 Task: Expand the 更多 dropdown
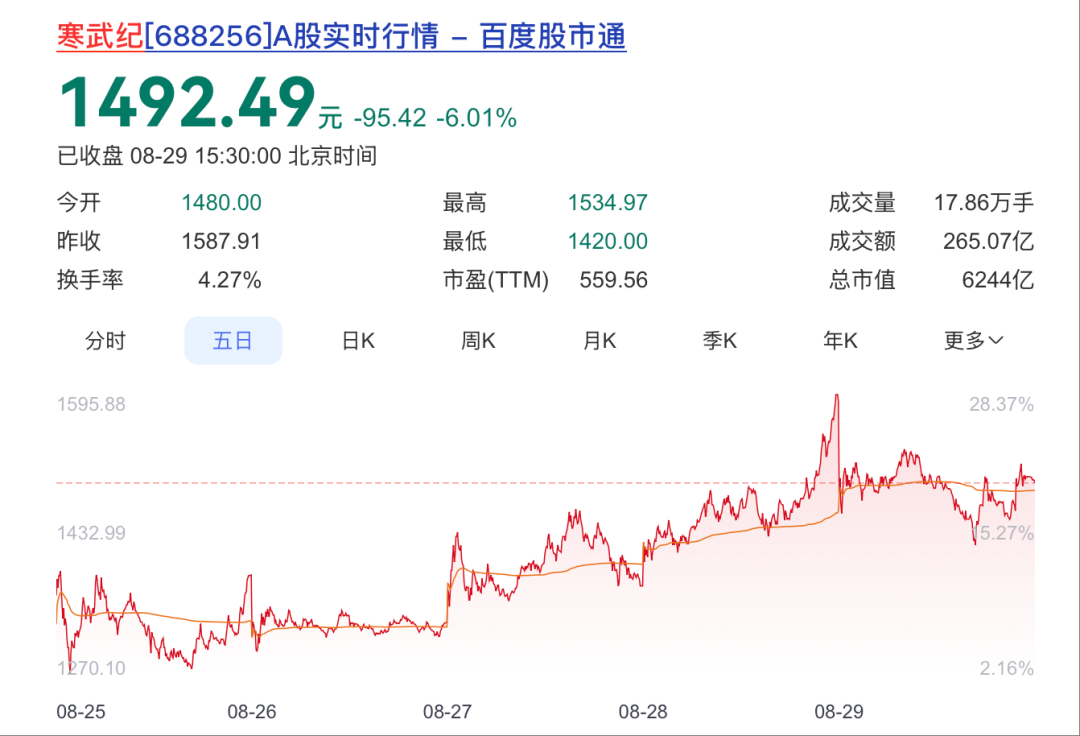tap(973, 341)
